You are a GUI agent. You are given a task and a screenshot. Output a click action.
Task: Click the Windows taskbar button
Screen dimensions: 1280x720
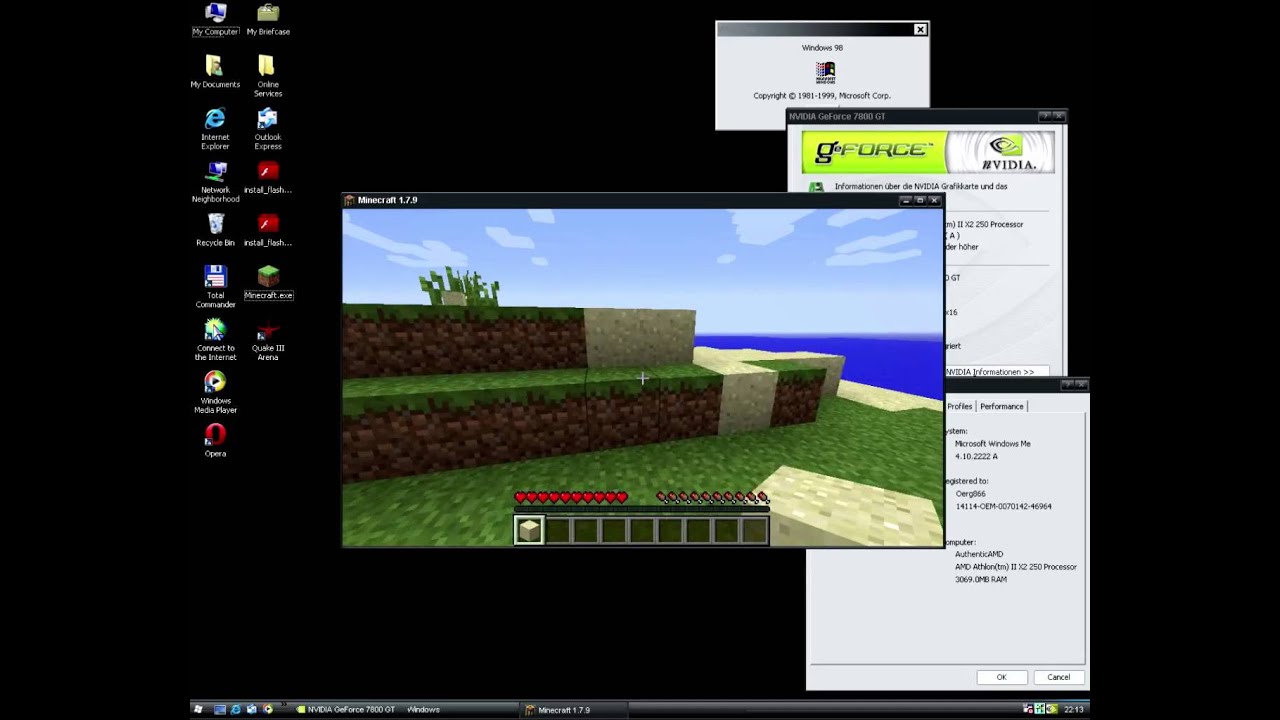tap(423, 709)
